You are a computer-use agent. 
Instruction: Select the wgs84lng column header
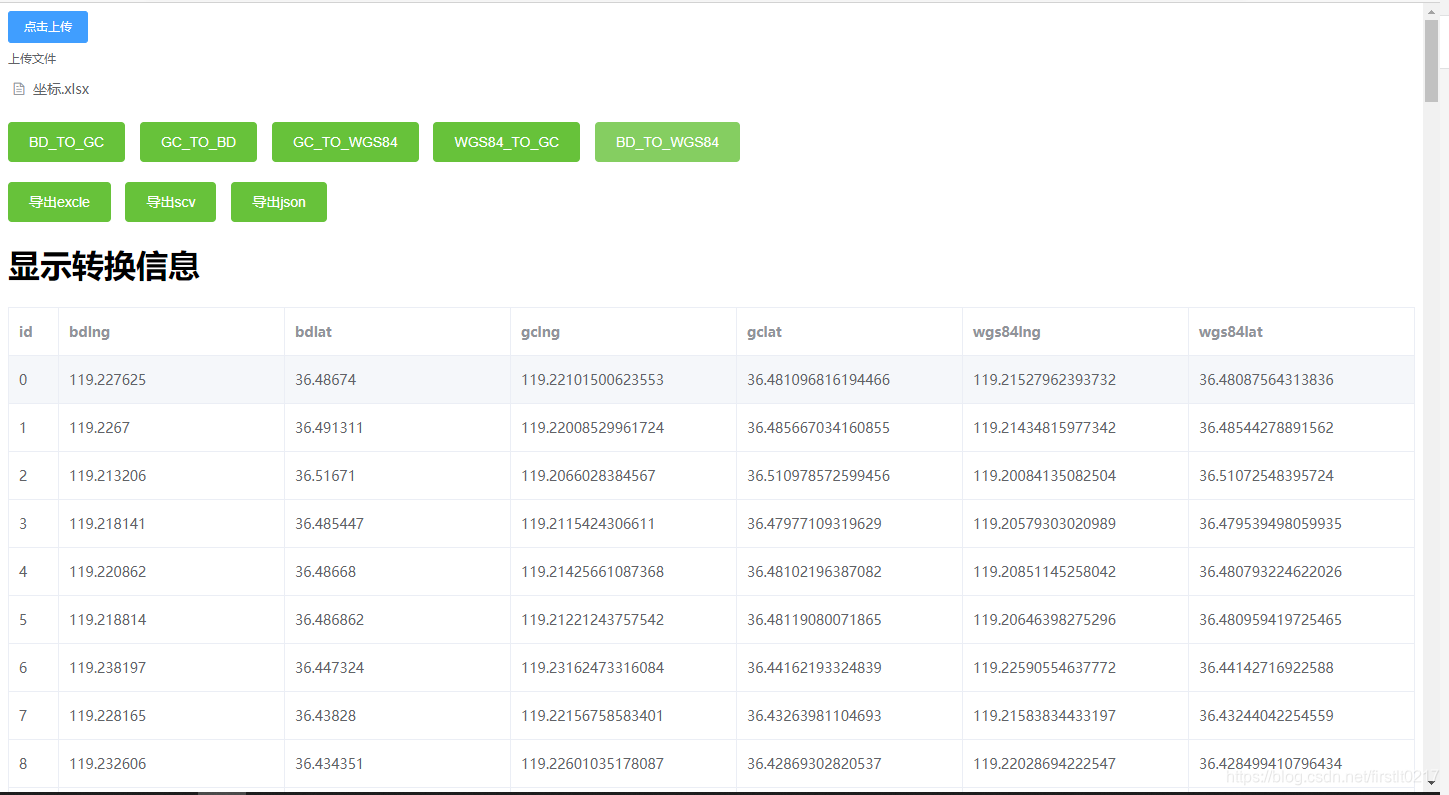(x=1076, y=332)
